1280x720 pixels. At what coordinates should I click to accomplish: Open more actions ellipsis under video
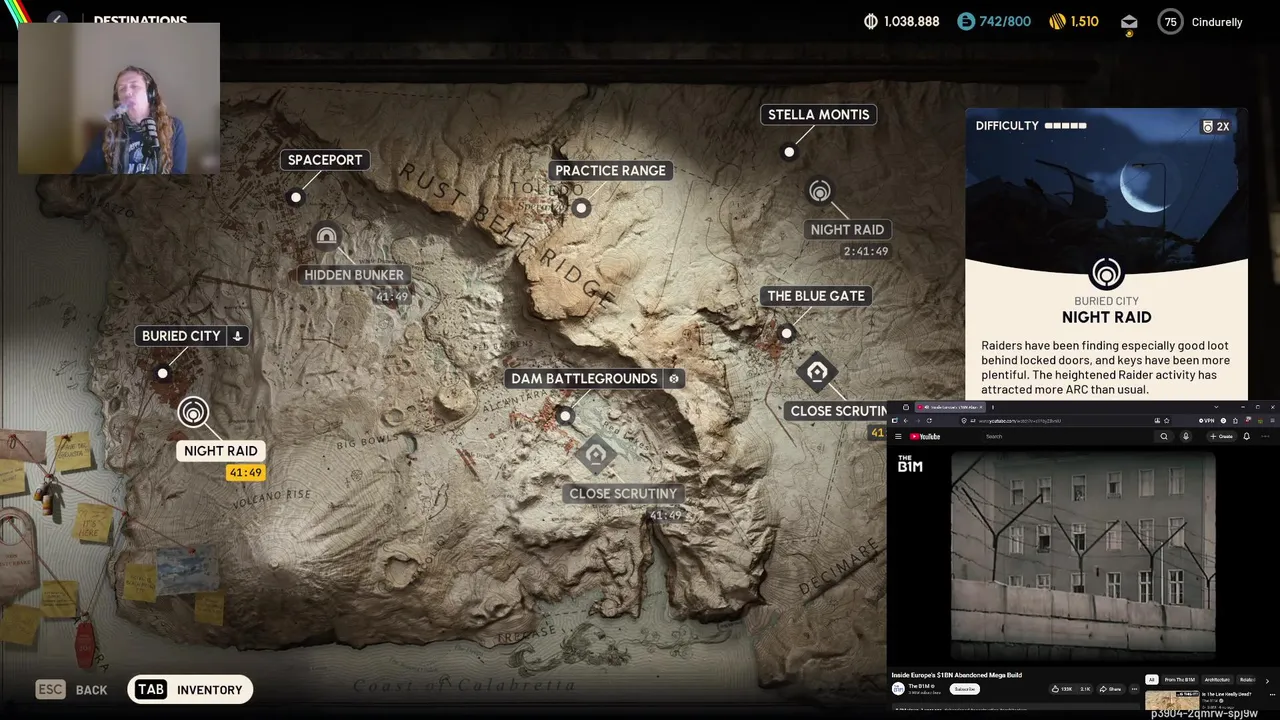[1134, 689]
